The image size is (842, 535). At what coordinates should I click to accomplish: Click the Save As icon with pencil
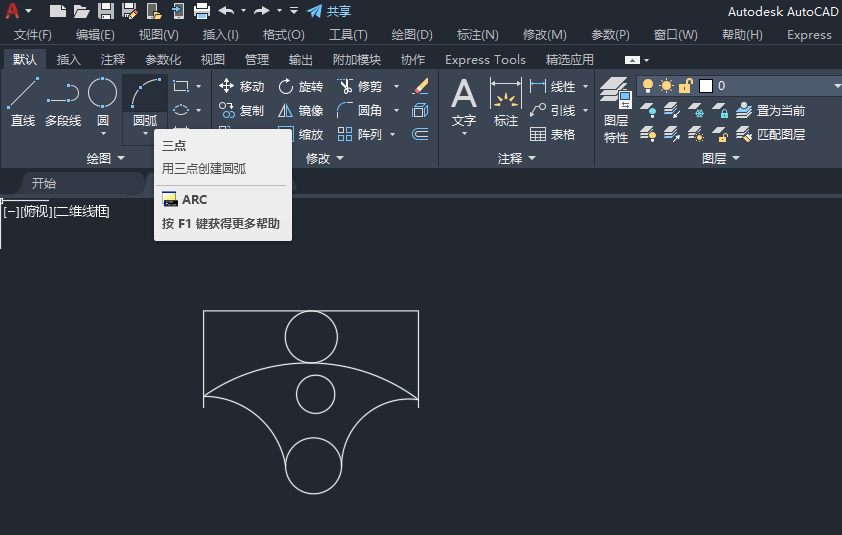pyautogui.click(x=129, y=11)
